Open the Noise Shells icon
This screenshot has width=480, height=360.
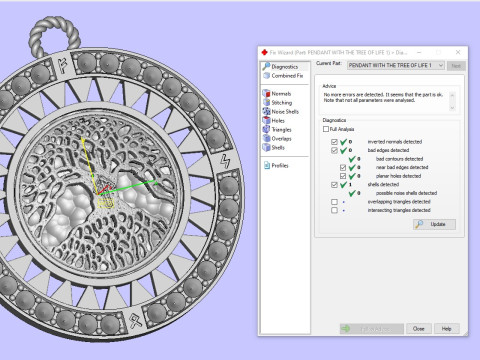tap(266, 112)
